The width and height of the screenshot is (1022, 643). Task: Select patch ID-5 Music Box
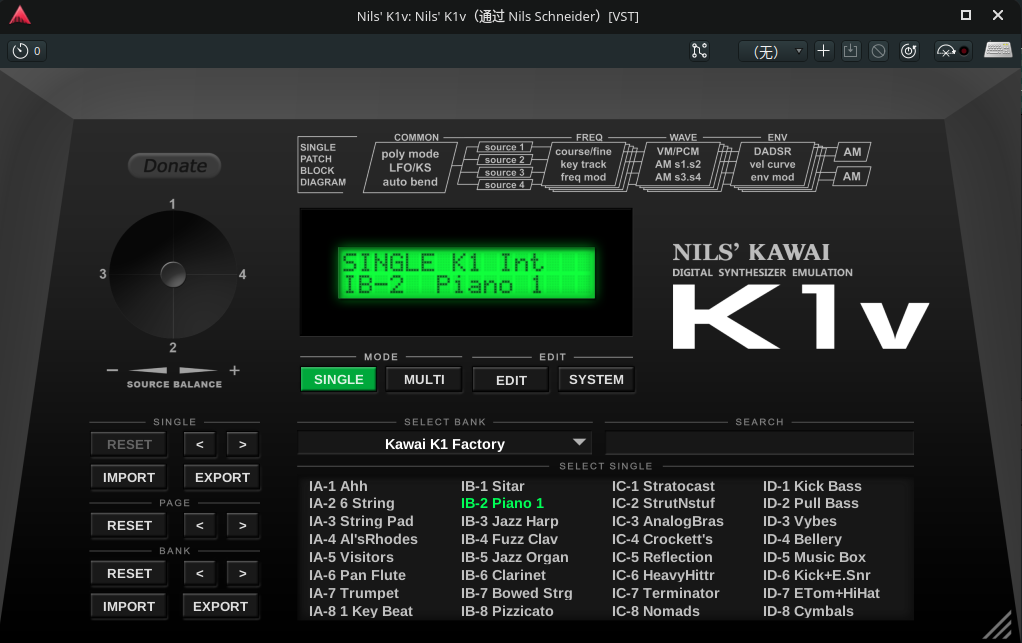pyautogui.click(x=814, y=557)
